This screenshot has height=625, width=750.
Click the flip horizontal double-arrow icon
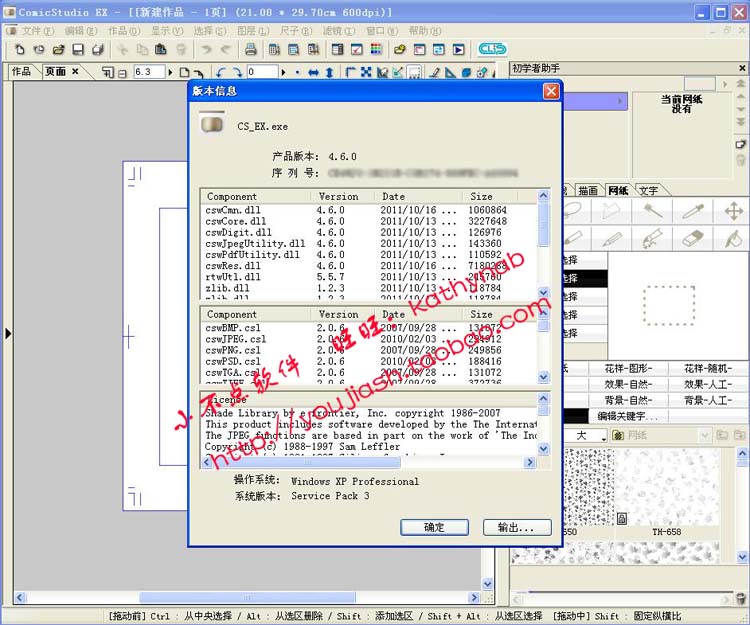[313, 72]
